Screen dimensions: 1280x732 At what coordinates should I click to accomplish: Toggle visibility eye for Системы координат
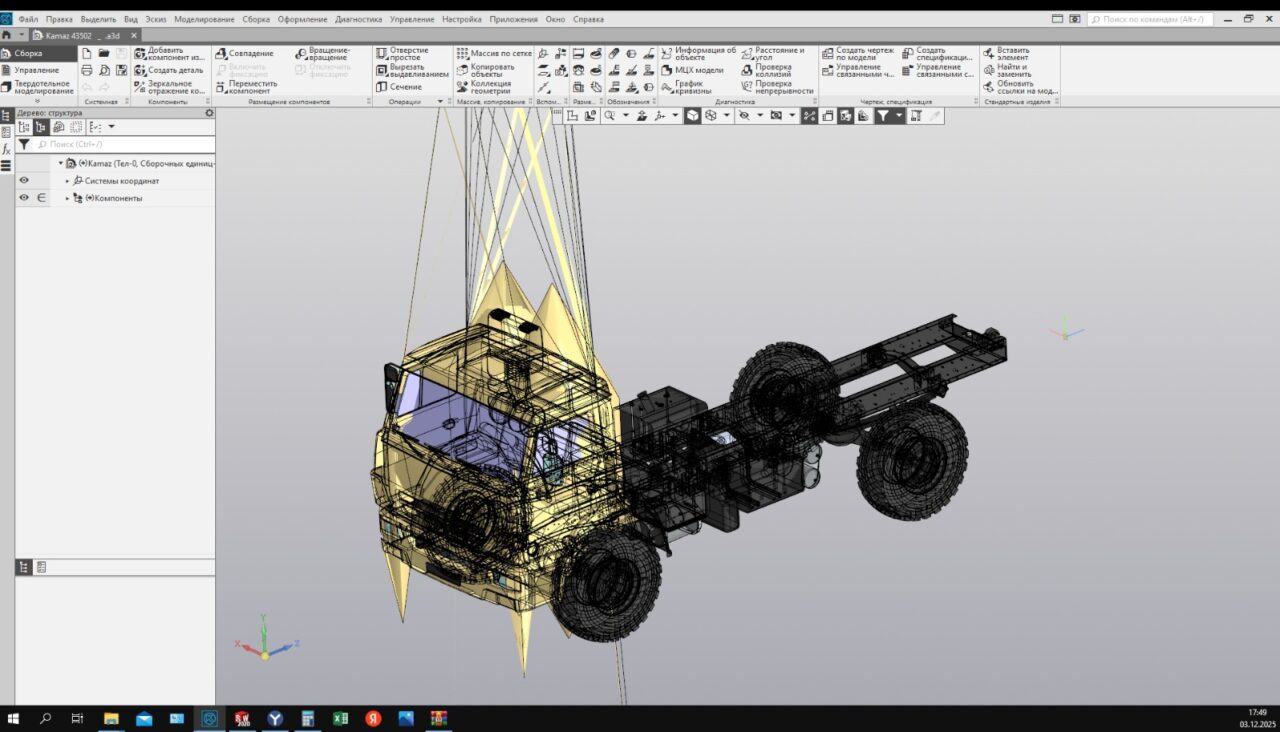pos(24,181)
